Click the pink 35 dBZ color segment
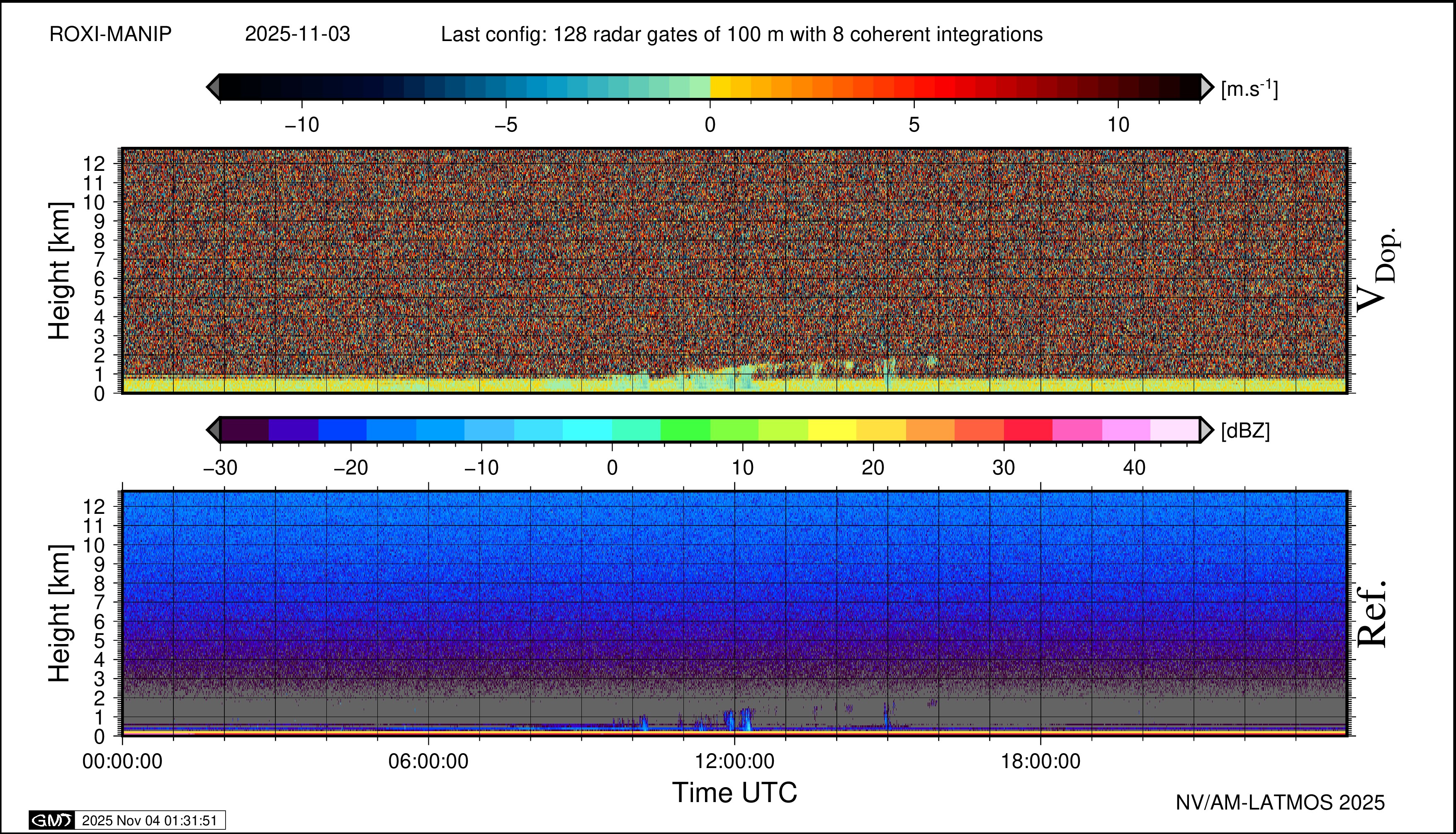Screen dimensions: 1456x834 point(1077,430)
